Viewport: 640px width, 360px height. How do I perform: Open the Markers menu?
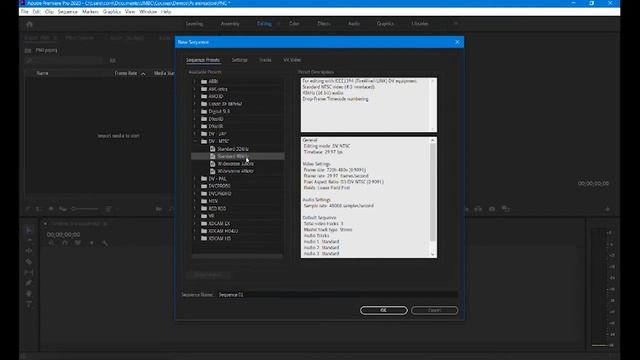coord(90,12)
